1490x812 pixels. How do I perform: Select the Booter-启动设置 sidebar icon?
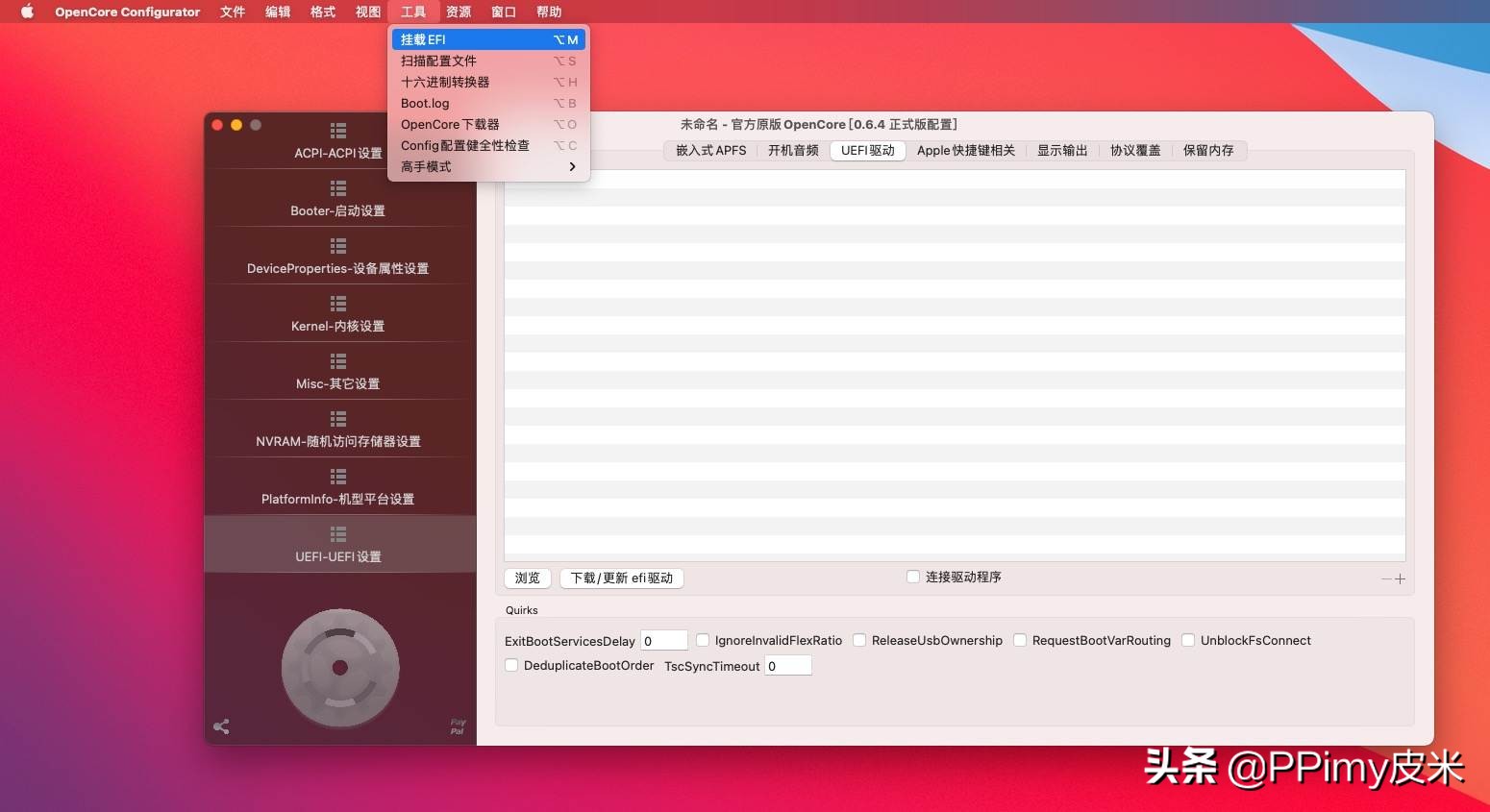[338, 199]
